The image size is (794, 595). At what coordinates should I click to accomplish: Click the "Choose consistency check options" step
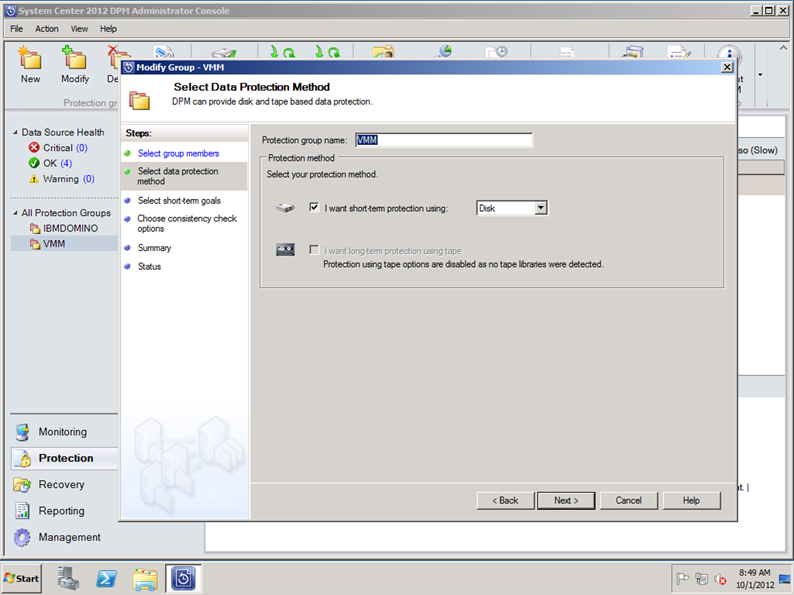187,223
